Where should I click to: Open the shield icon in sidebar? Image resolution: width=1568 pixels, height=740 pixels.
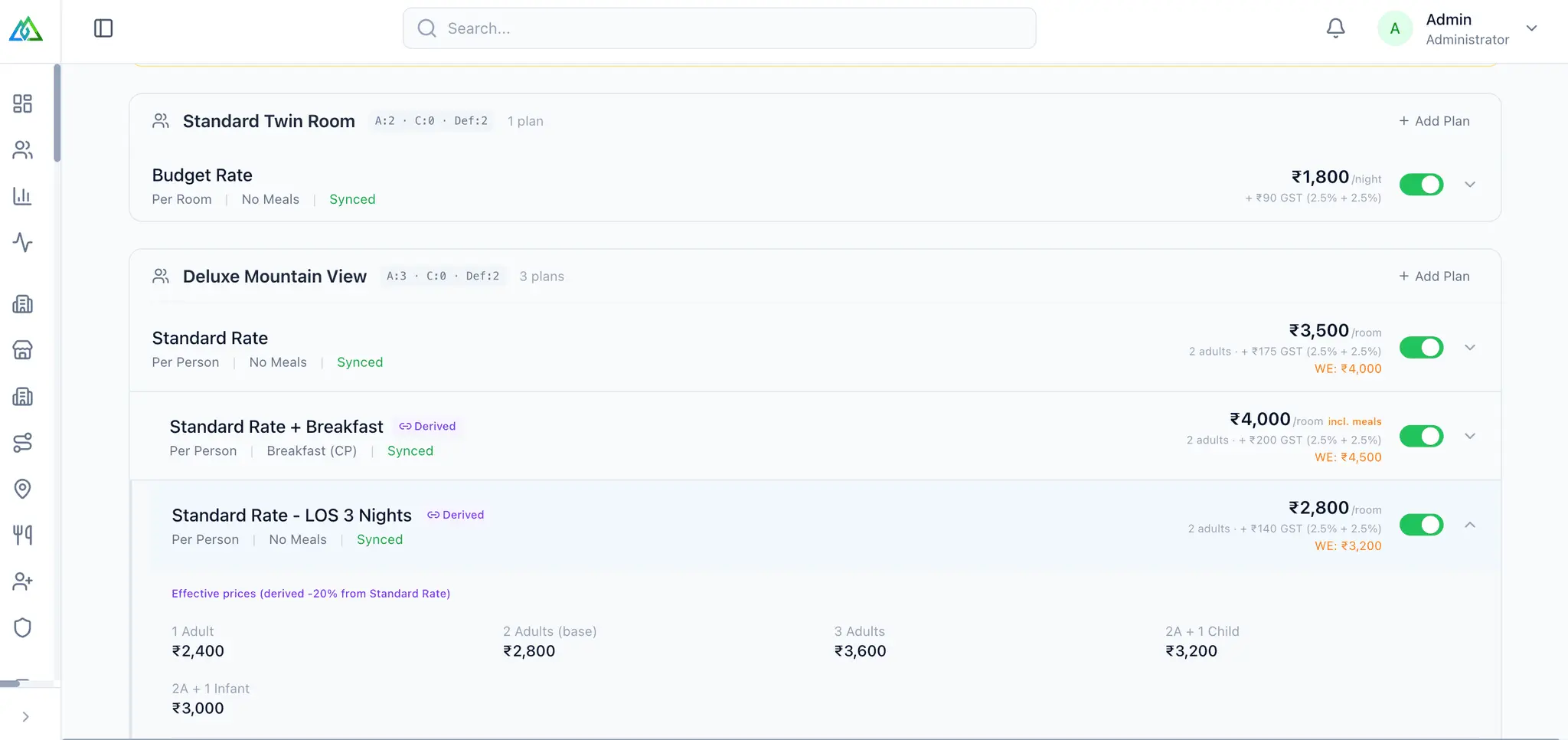pyautogui.click(x=23, y=627)
